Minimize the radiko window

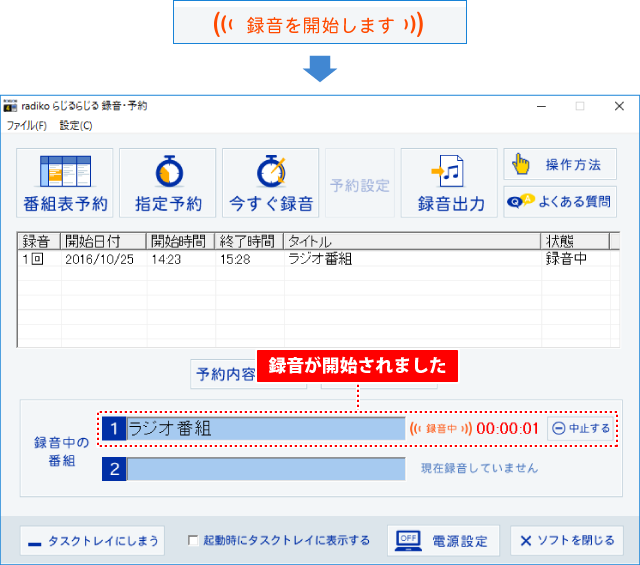[x=541, y=106]
